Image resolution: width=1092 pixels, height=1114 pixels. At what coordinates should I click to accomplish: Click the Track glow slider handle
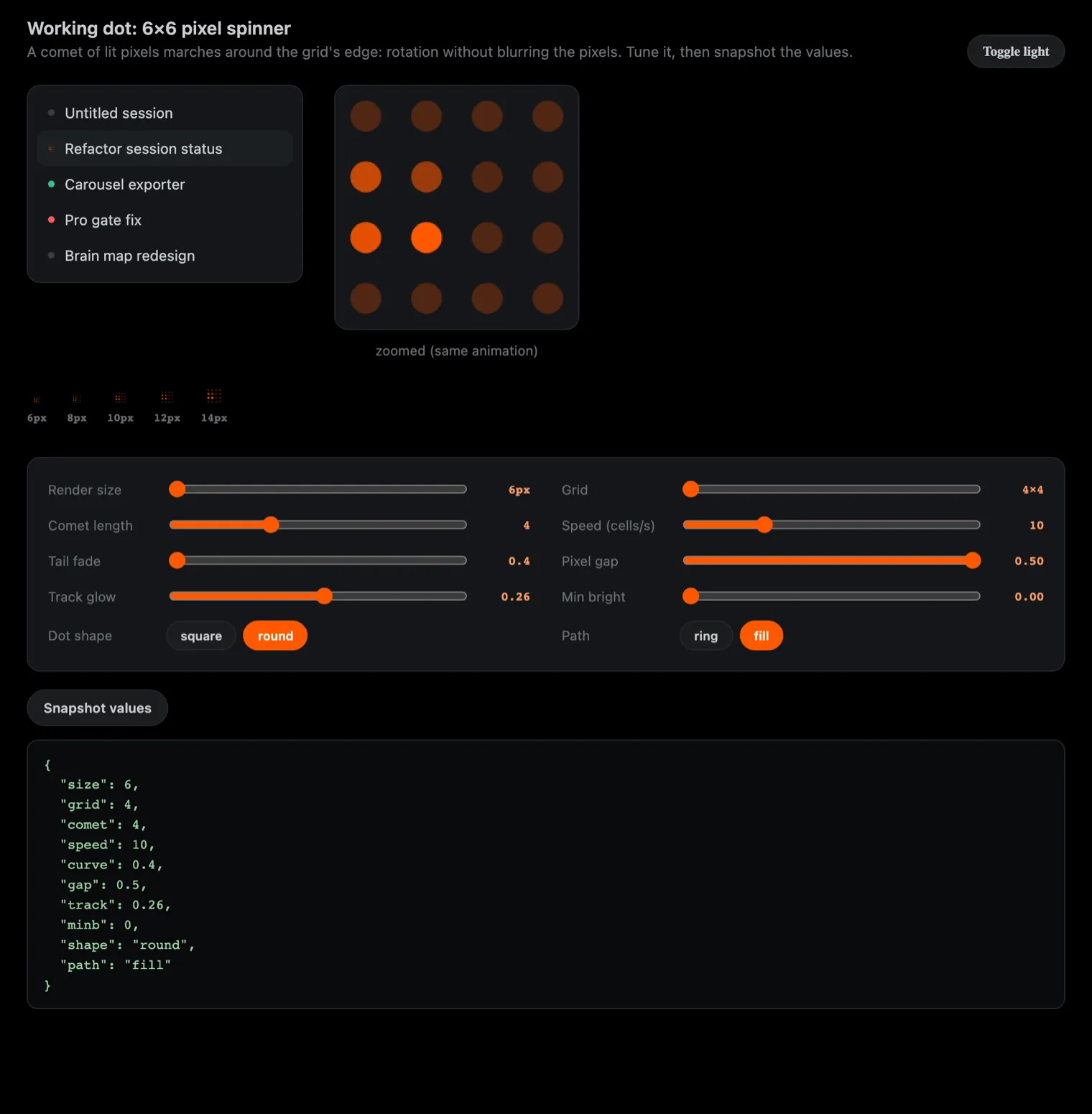(325, 596)
